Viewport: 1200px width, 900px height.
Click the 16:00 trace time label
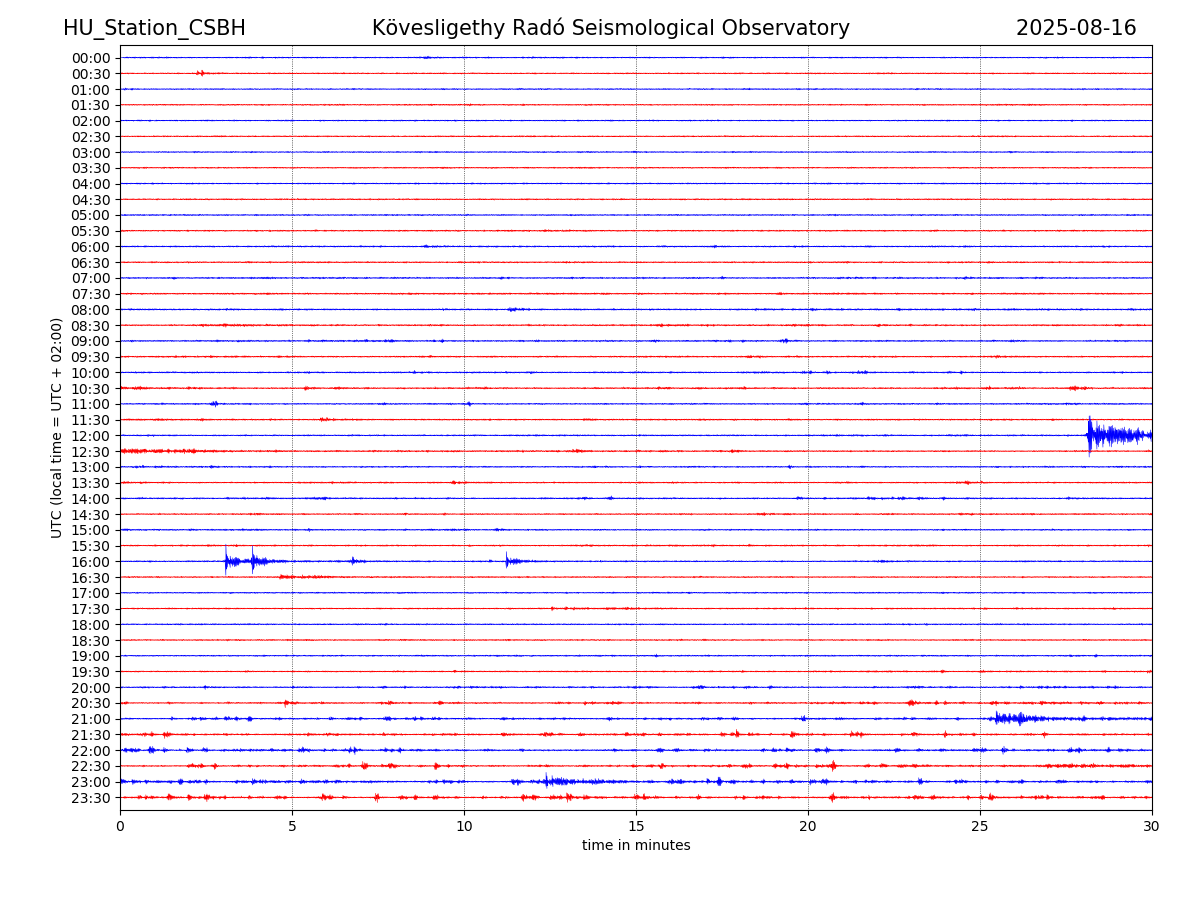(x=91, y=562)
